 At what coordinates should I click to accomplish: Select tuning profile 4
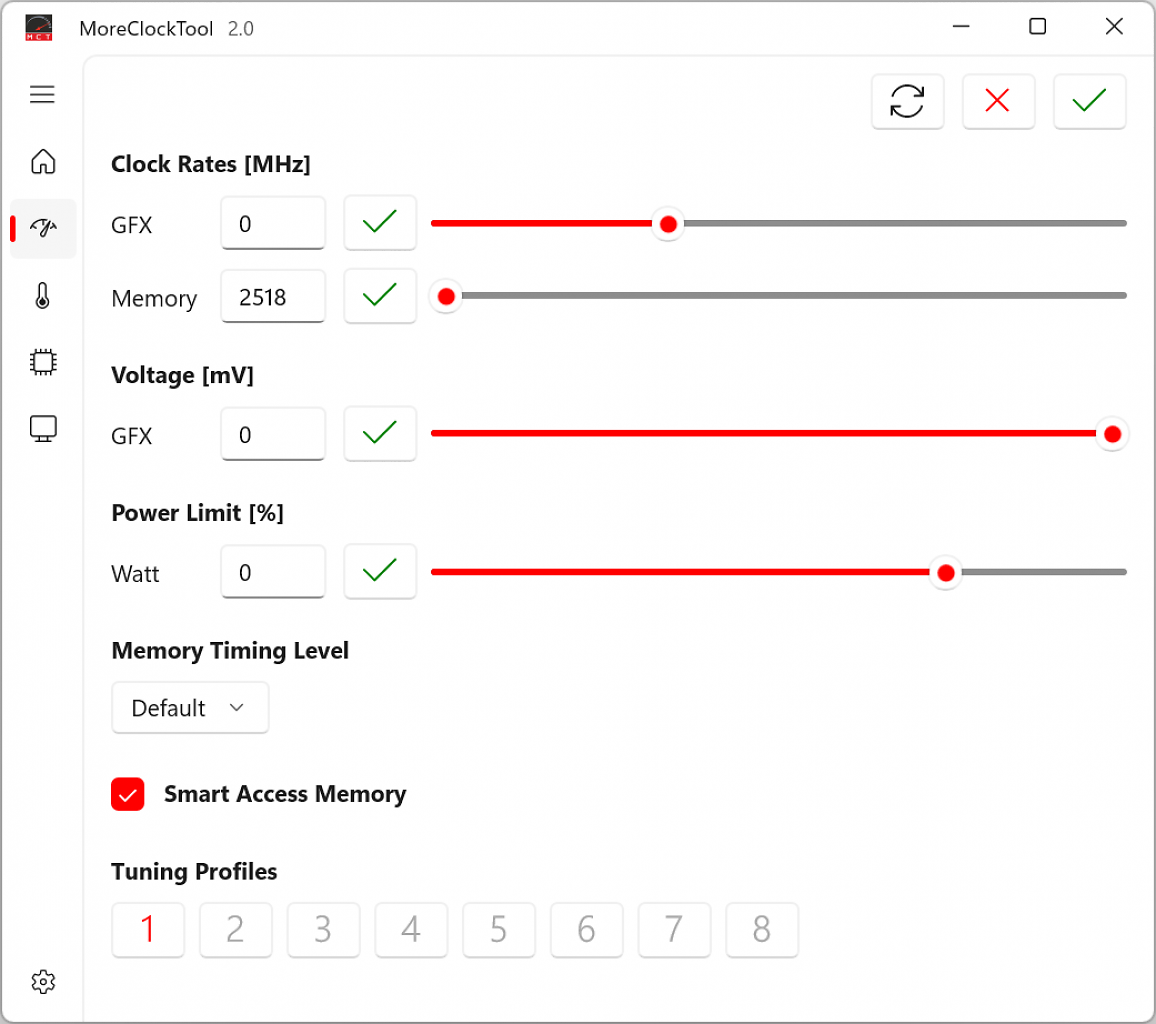tap(411, 929)
